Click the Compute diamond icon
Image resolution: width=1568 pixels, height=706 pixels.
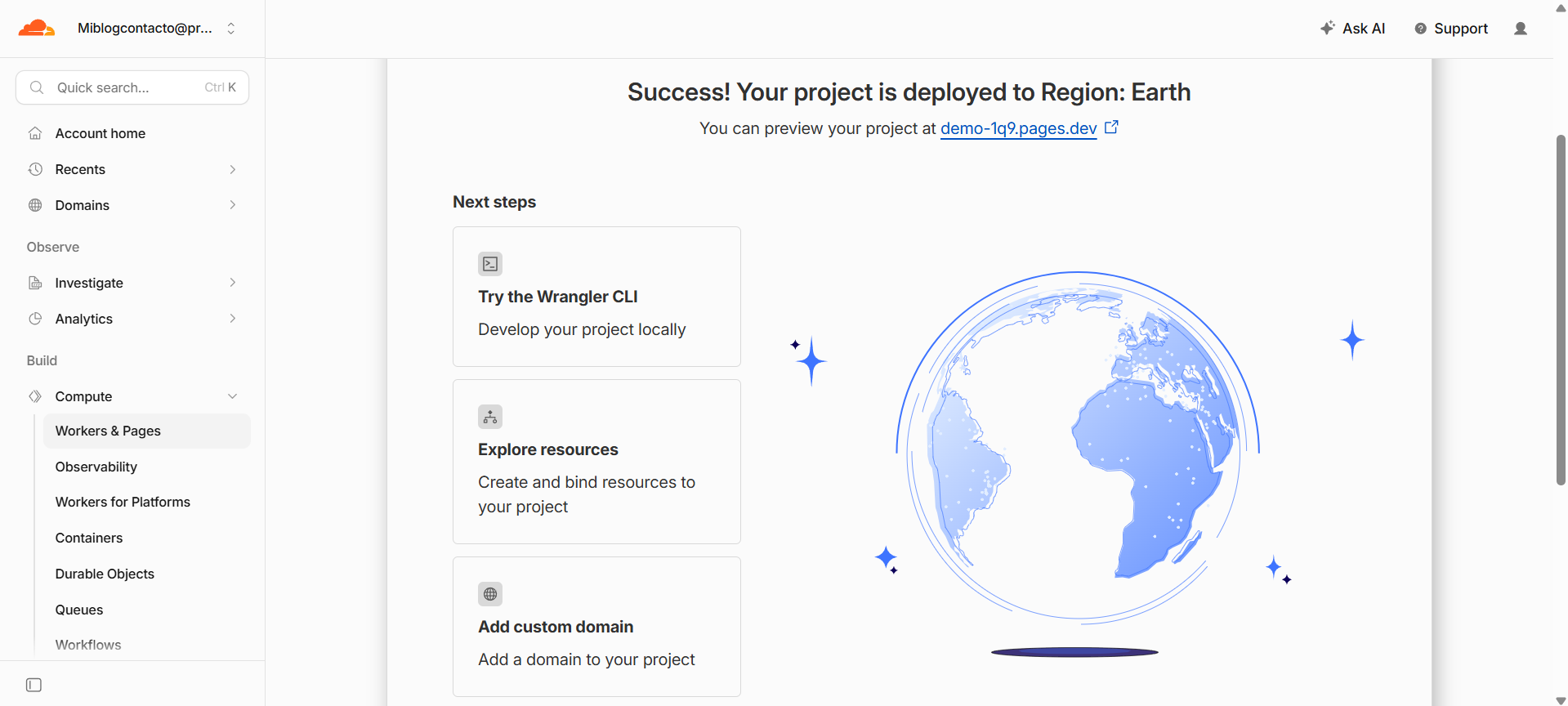35,396
